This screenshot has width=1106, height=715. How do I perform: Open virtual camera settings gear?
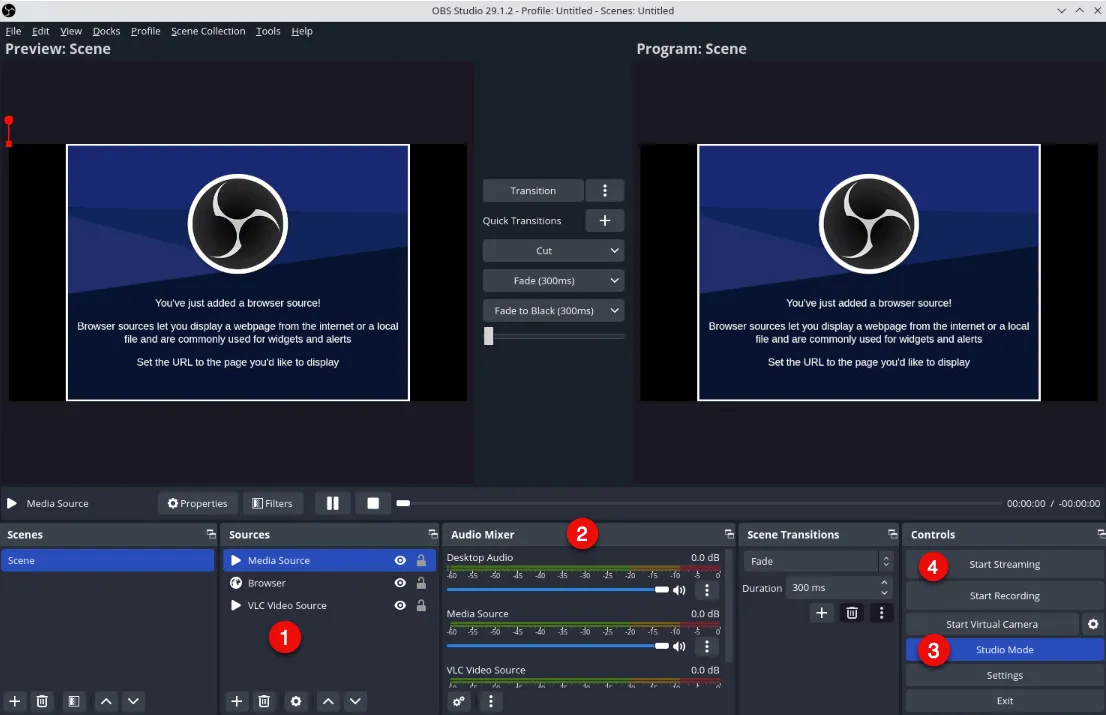[x=1093, y=624]
